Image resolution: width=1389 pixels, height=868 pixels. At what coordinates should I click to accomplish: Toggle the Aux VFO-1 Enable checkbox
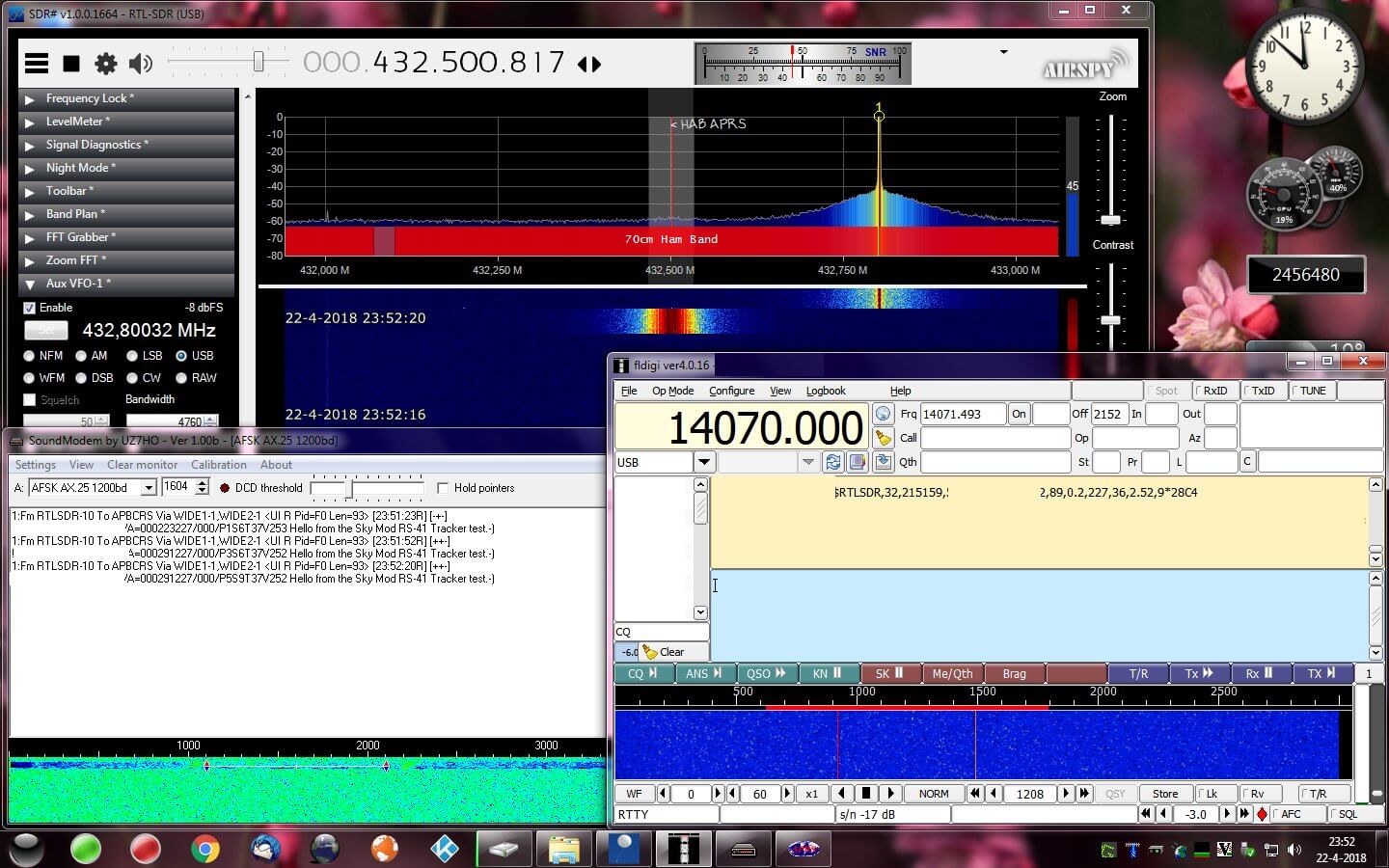click(x=30, y=308)
